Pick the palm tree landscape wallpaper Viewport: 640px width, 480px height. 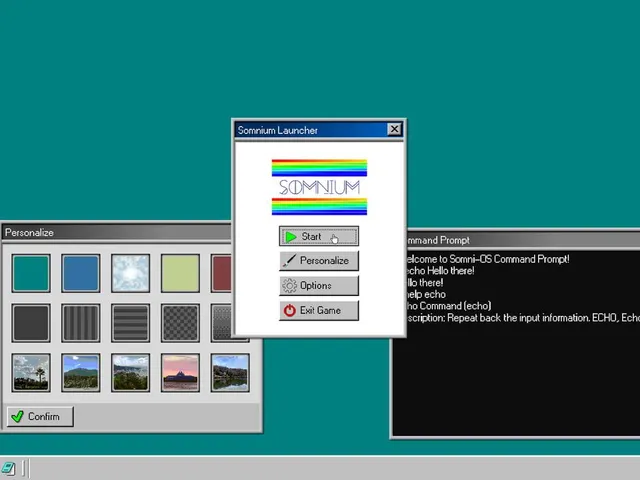pyautogui.click(x=31, y=373)
